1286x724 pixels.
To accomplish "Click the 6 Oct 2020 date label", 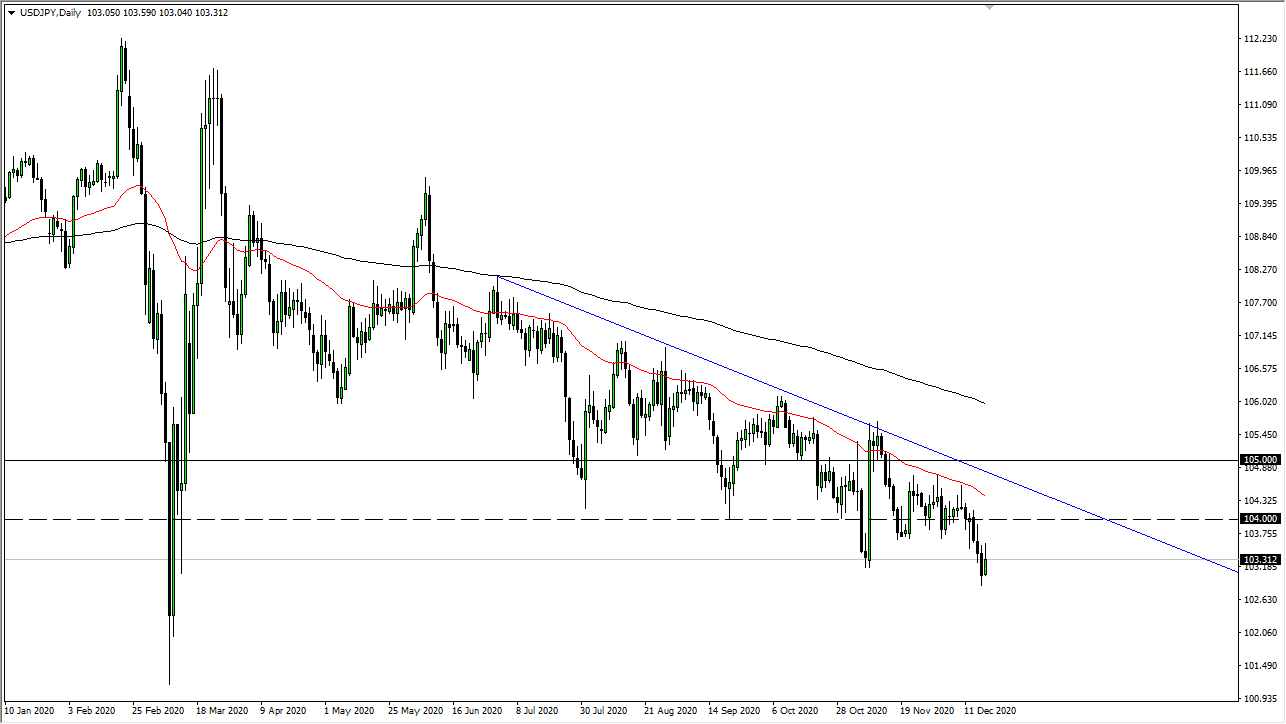I will pos(795,708).
